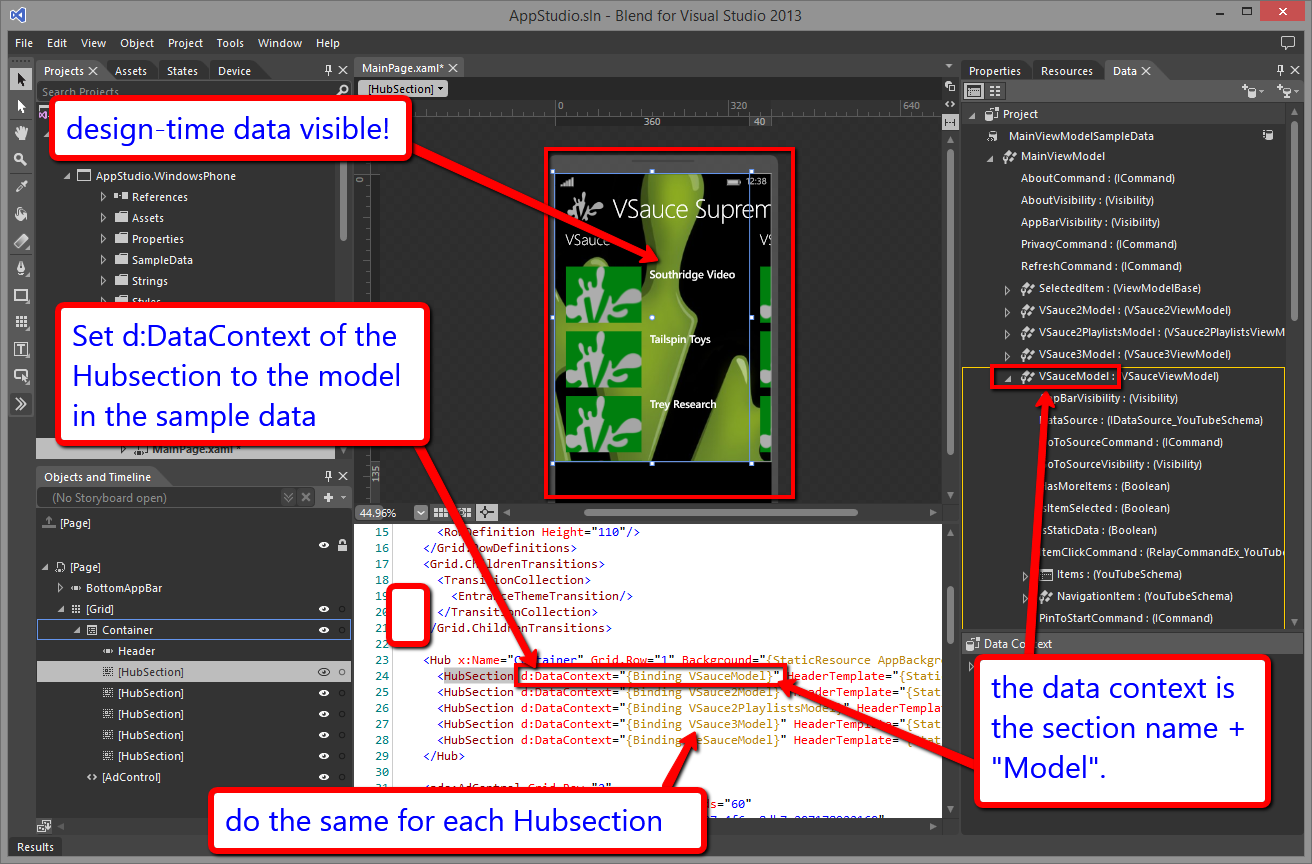
Task: Click the Search Projects input field
Action: pyautogui.click(x=185, y=91)
